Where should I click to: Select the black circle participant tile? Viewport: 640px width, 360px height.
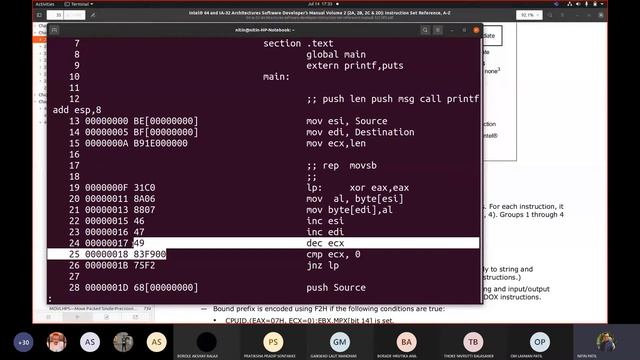pyautogui.click(x=207, y=342)
